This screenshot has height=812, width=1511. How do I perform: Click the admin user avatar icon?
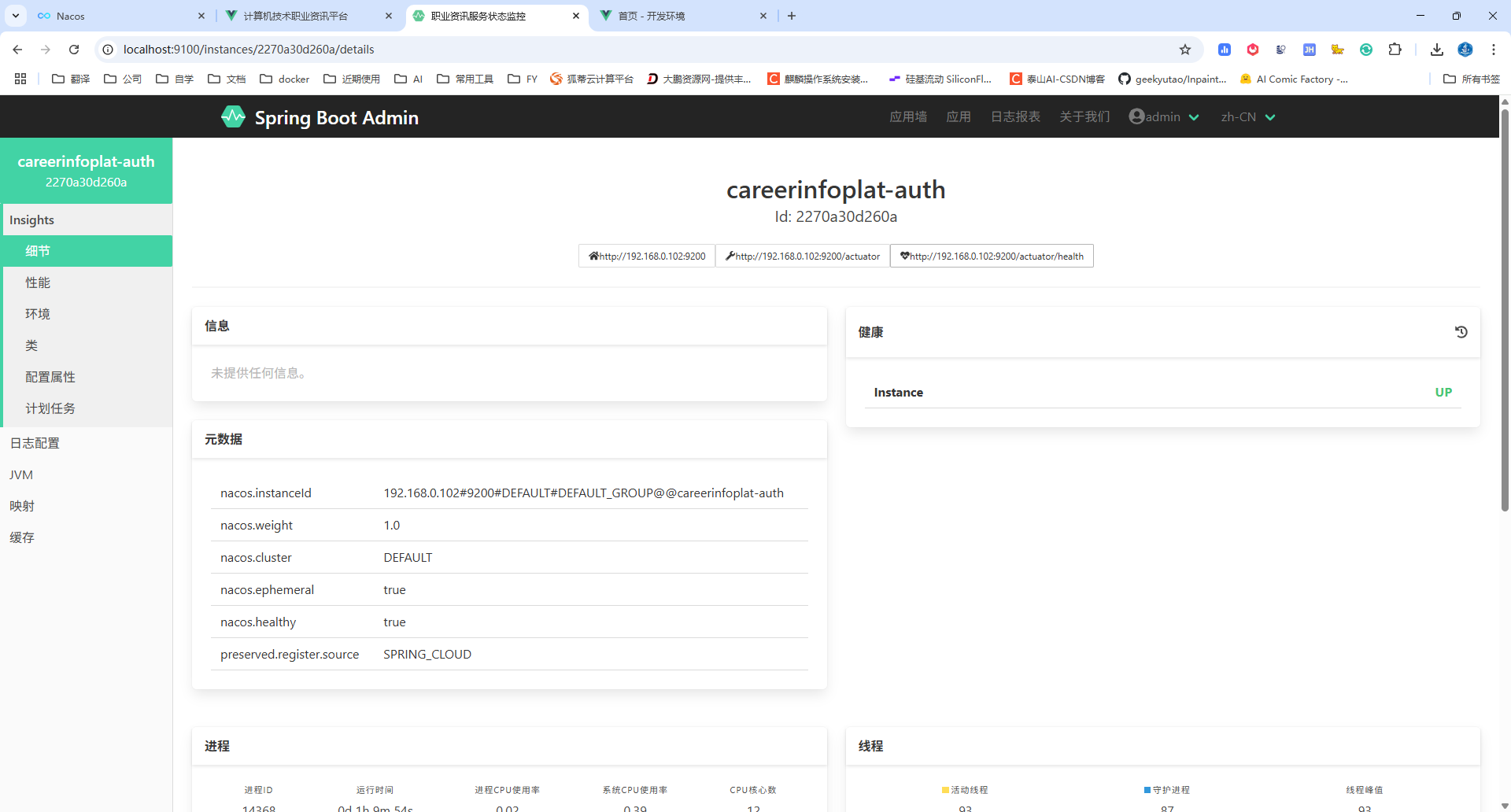pyautogui.click(x=1136, y=116)
